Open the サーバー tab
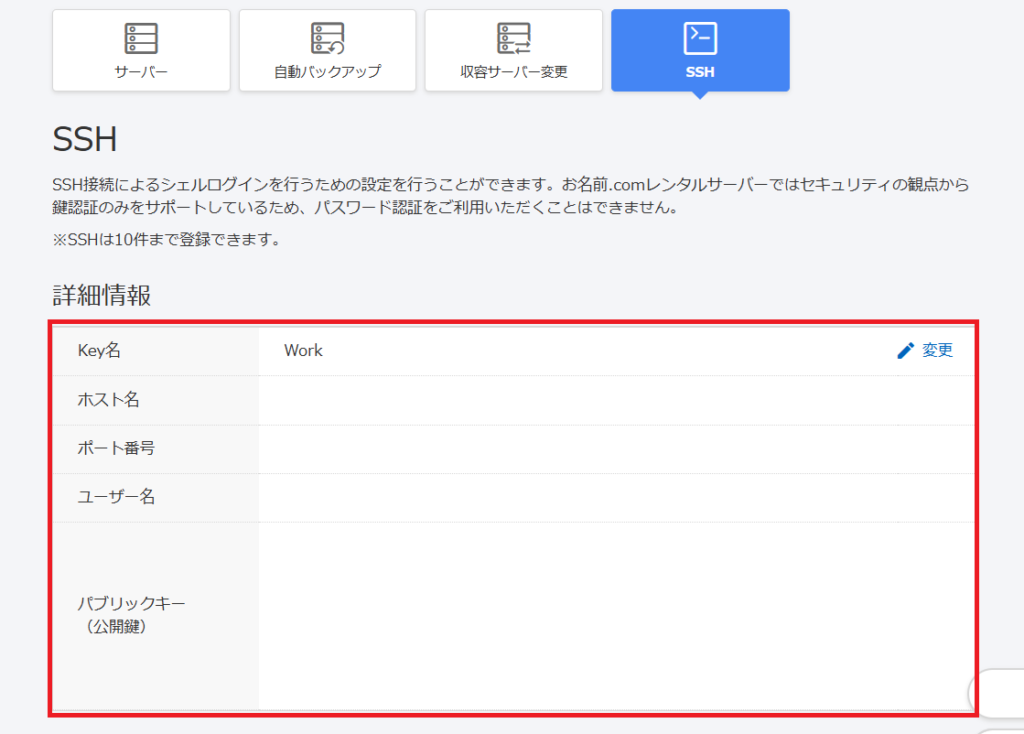 tap(141, 50)
